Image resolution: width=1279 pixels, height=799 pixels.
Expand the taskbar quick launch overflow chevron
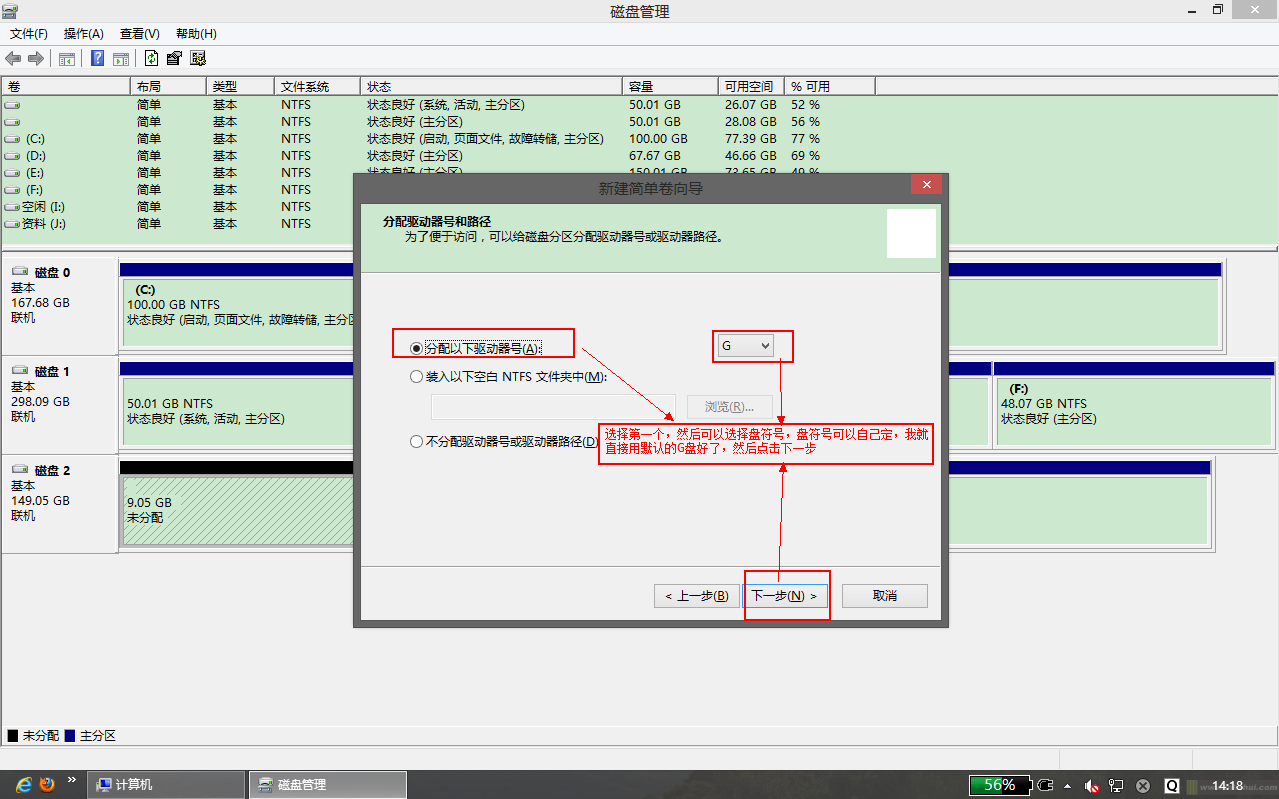(72, 780)
